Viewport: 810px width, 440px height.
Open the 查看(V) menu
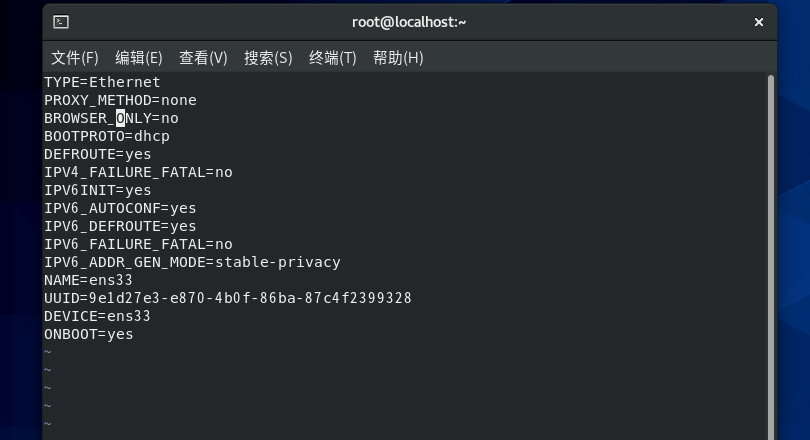tap(203, 57)
